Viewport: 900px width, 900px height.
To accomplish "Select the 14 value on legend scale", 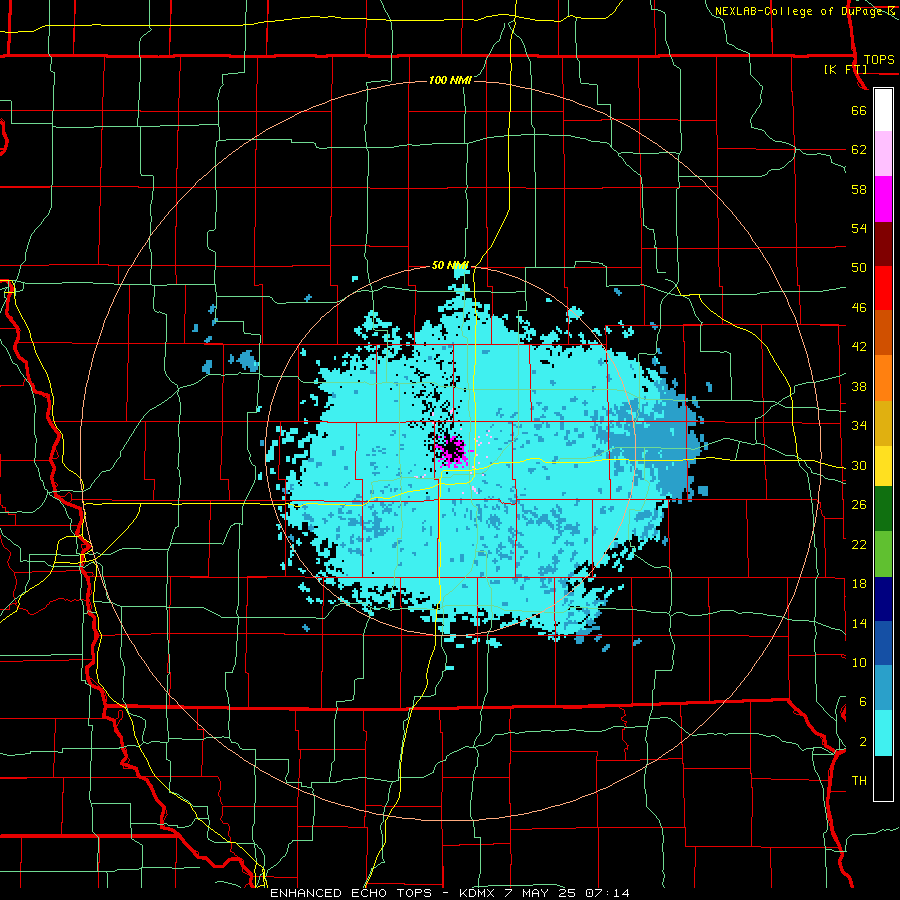I will click(x=859, y=623).
